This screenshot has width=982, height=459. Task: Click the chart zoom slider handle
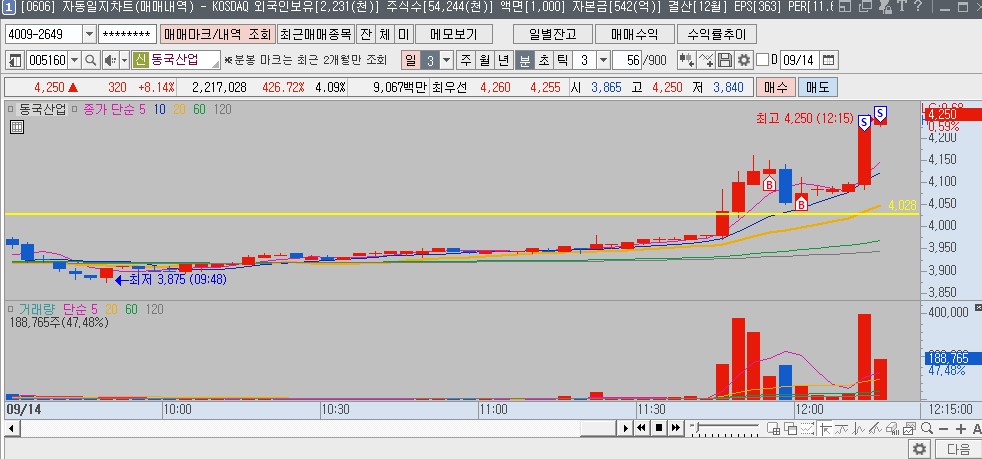(x=698, y=427)
